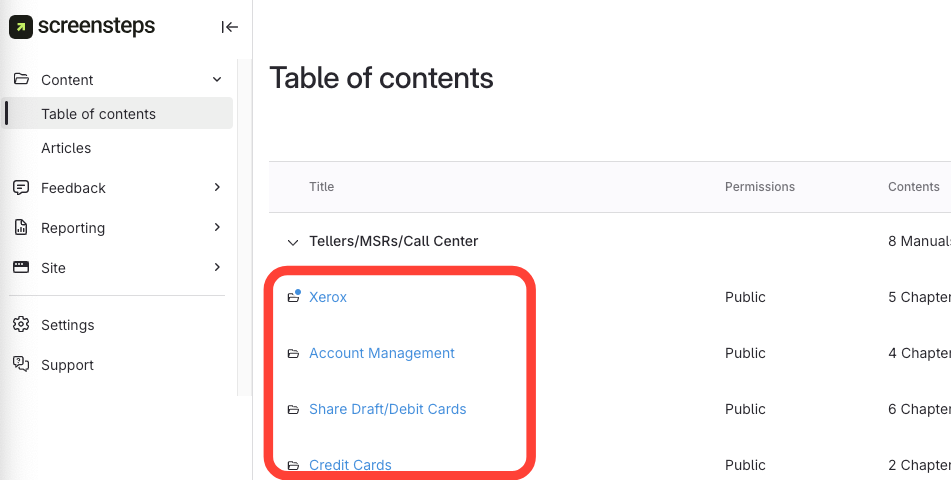Click the Xerox manual folder icon

294,297
